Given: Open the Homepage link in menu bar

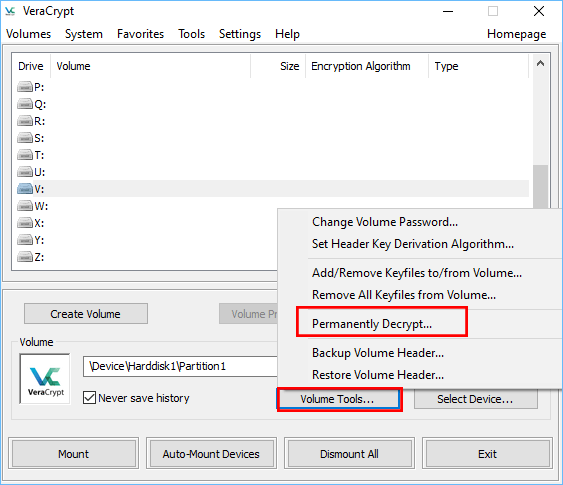Looking at the screenshot, I should coord(516,34).
